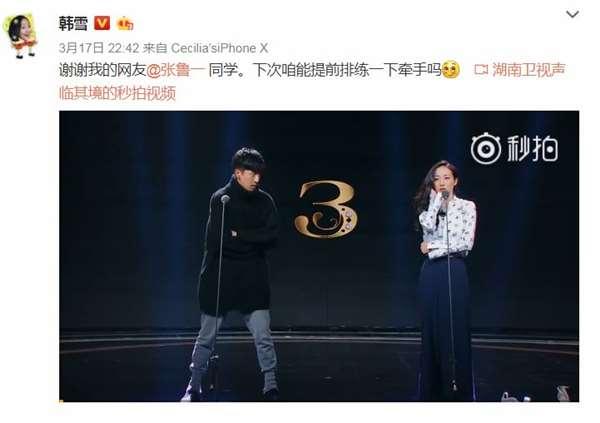
Task: Play the embedded stage video
Action: [x=319, y=256]
